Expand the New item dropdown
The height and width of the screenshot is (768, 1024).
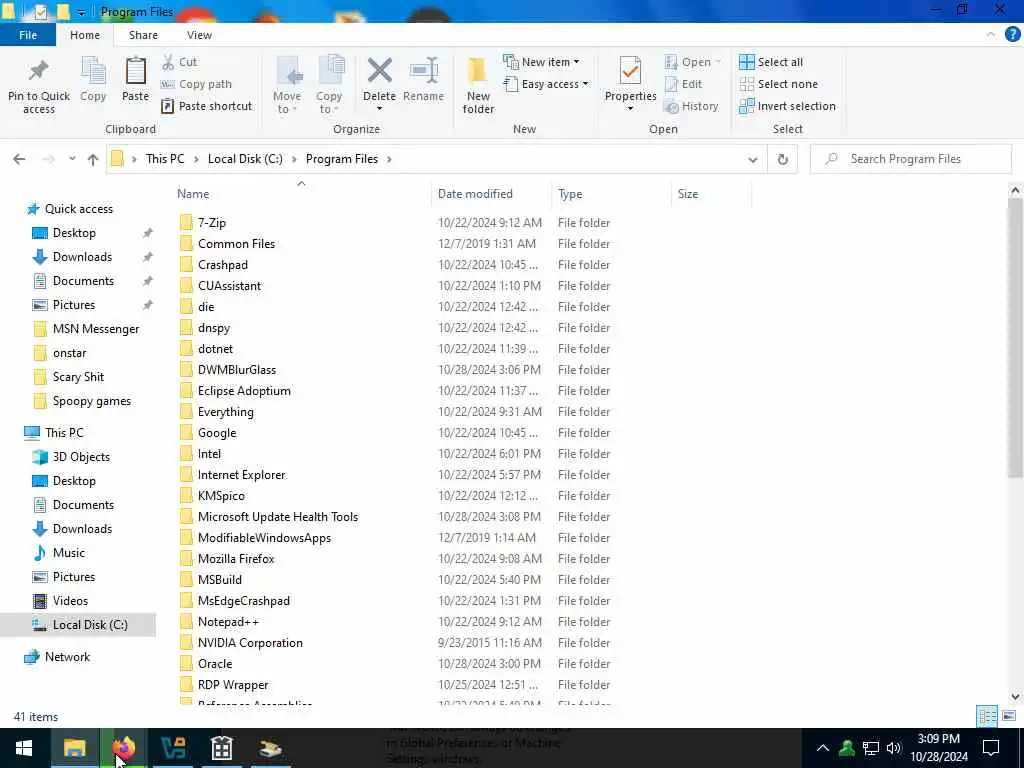click(541, 62)
